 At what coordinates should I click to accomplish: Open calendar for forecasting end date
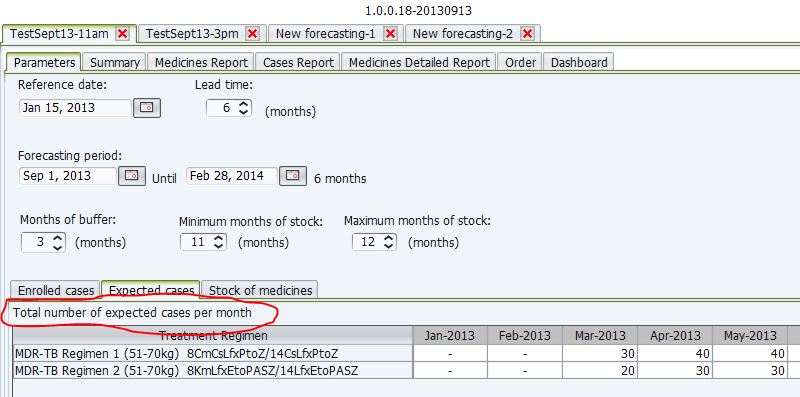[292, 176]
